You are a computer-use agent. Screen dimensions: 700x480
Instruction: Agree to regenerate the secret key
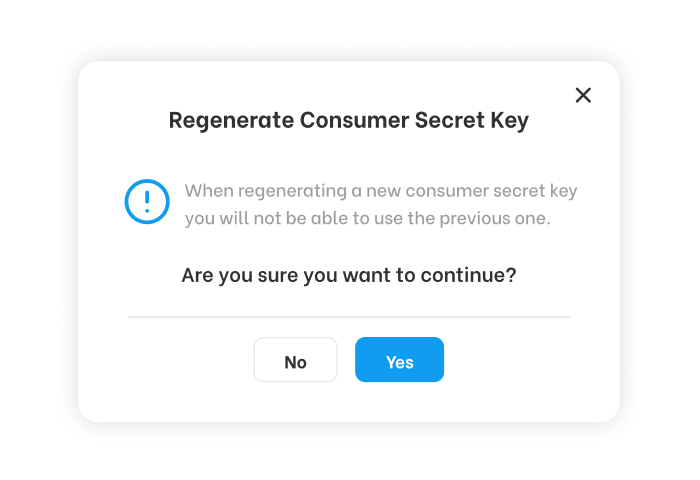pos(400,359)
